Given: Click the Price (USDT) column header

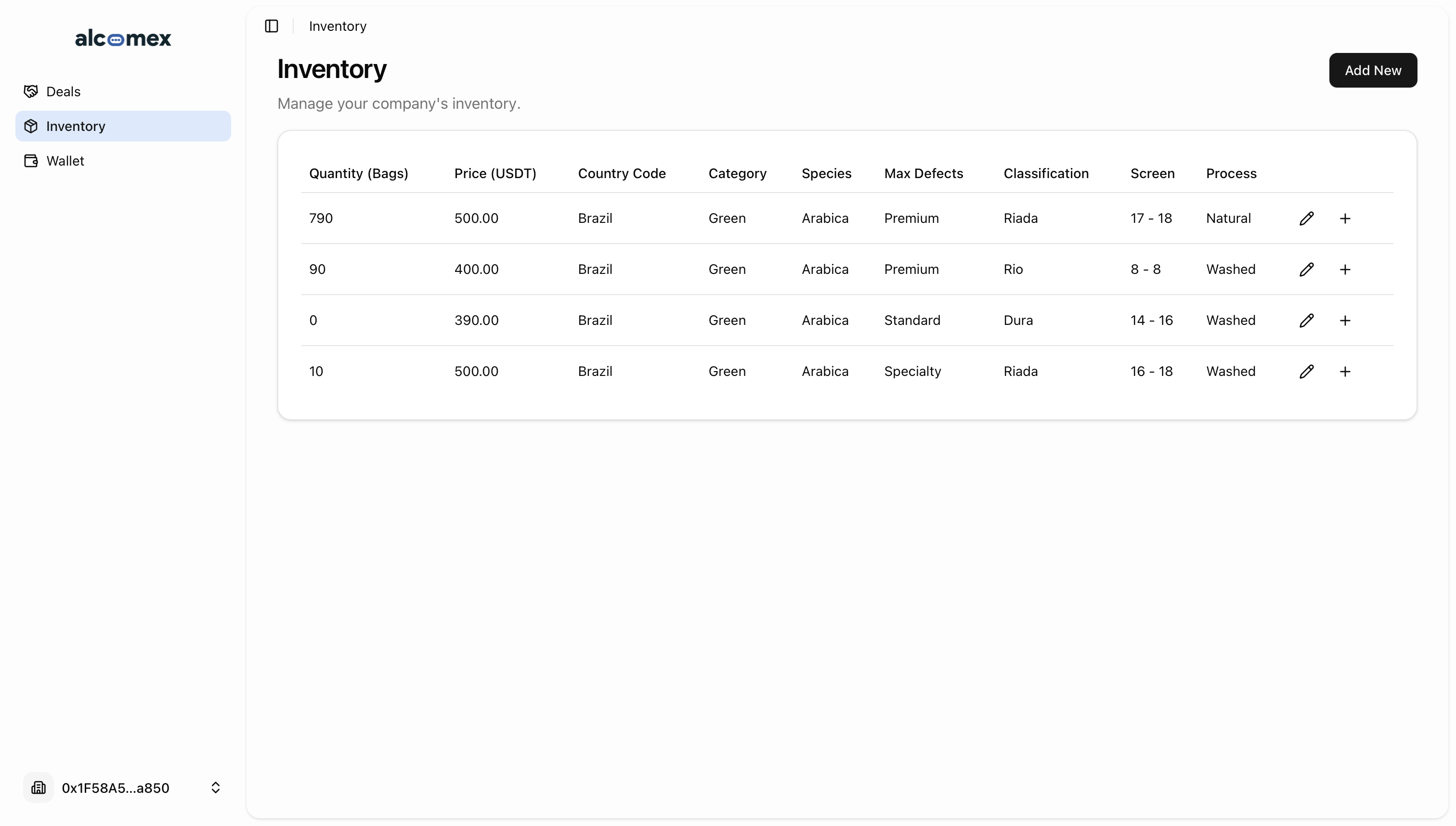Looking at the screenshot, I should [495, 174].
